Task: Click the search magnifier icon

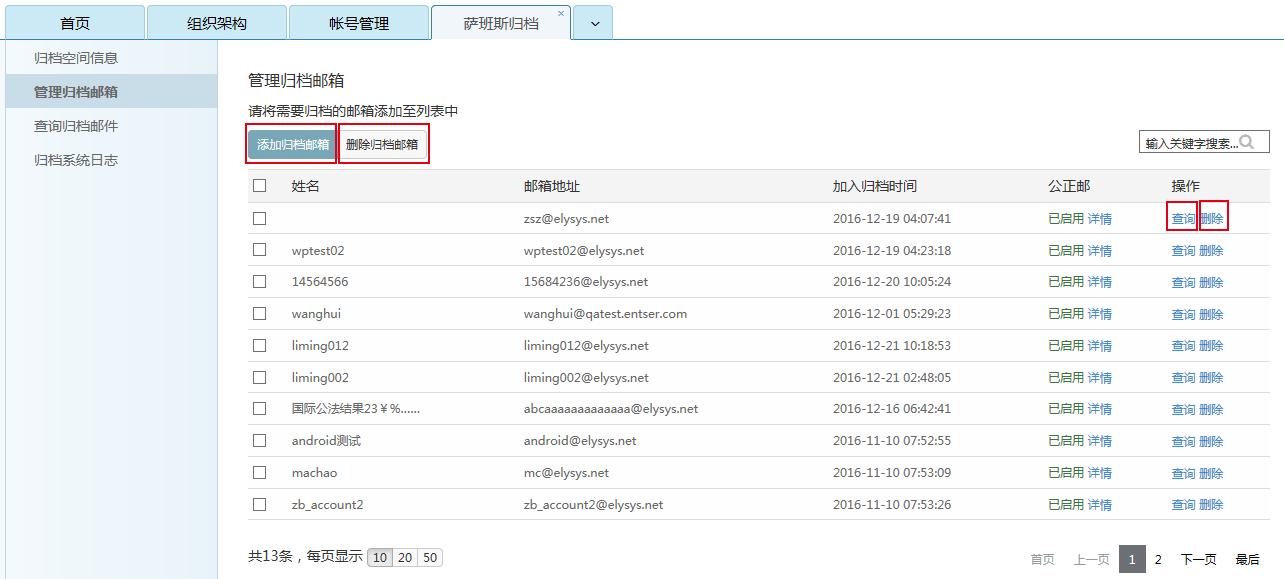Action: (1248, 141)
